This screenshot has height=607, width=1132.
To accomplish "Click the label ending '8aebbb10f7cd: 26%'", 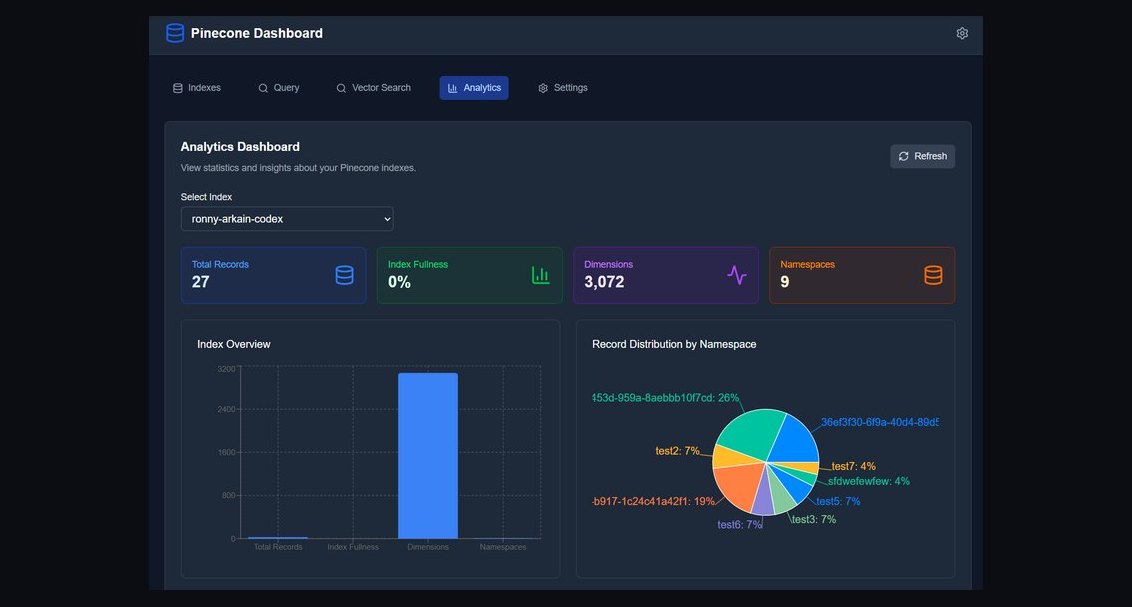I will [x=666, y=398].
